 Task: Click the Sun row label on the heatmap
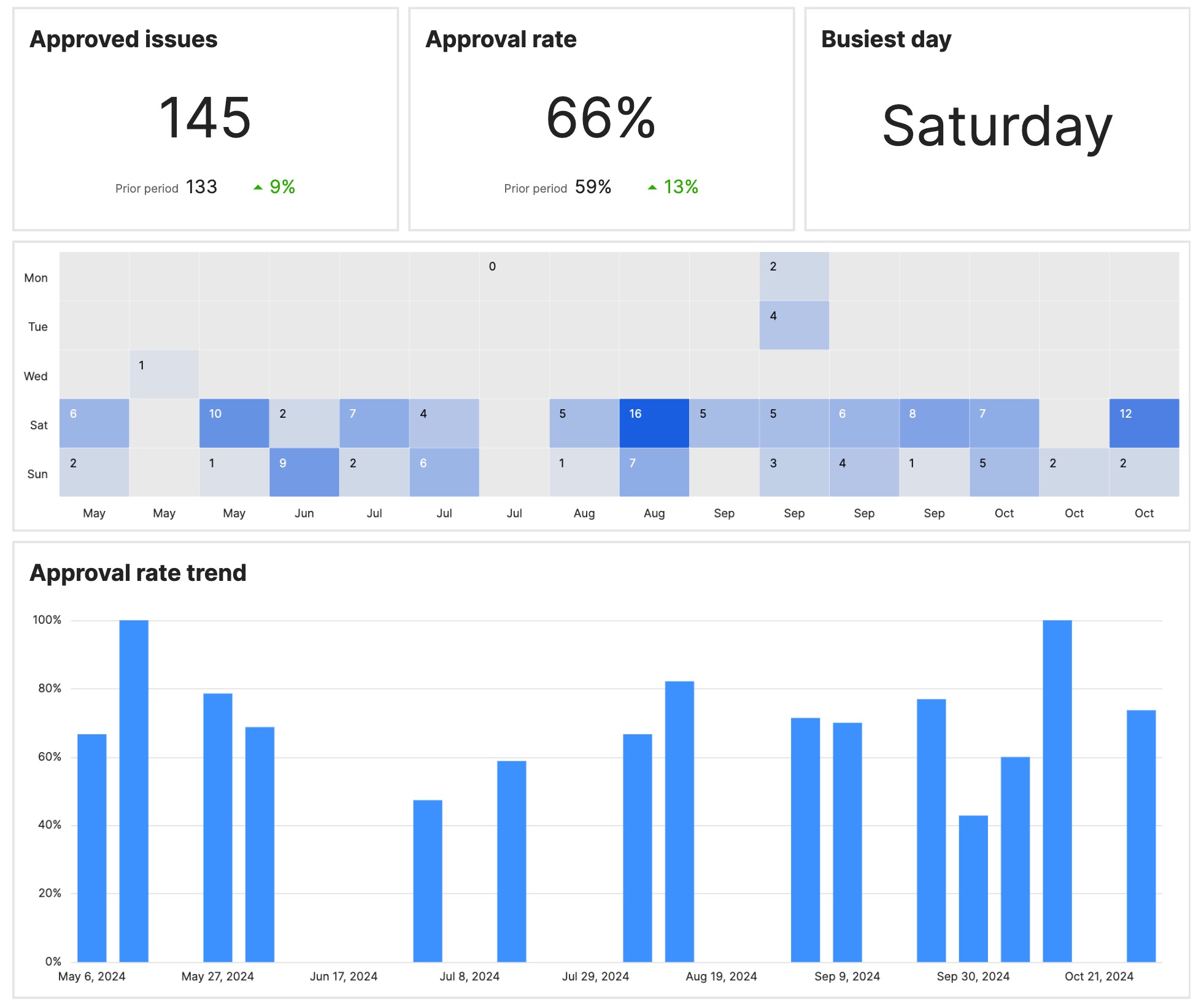pos(38,474)
